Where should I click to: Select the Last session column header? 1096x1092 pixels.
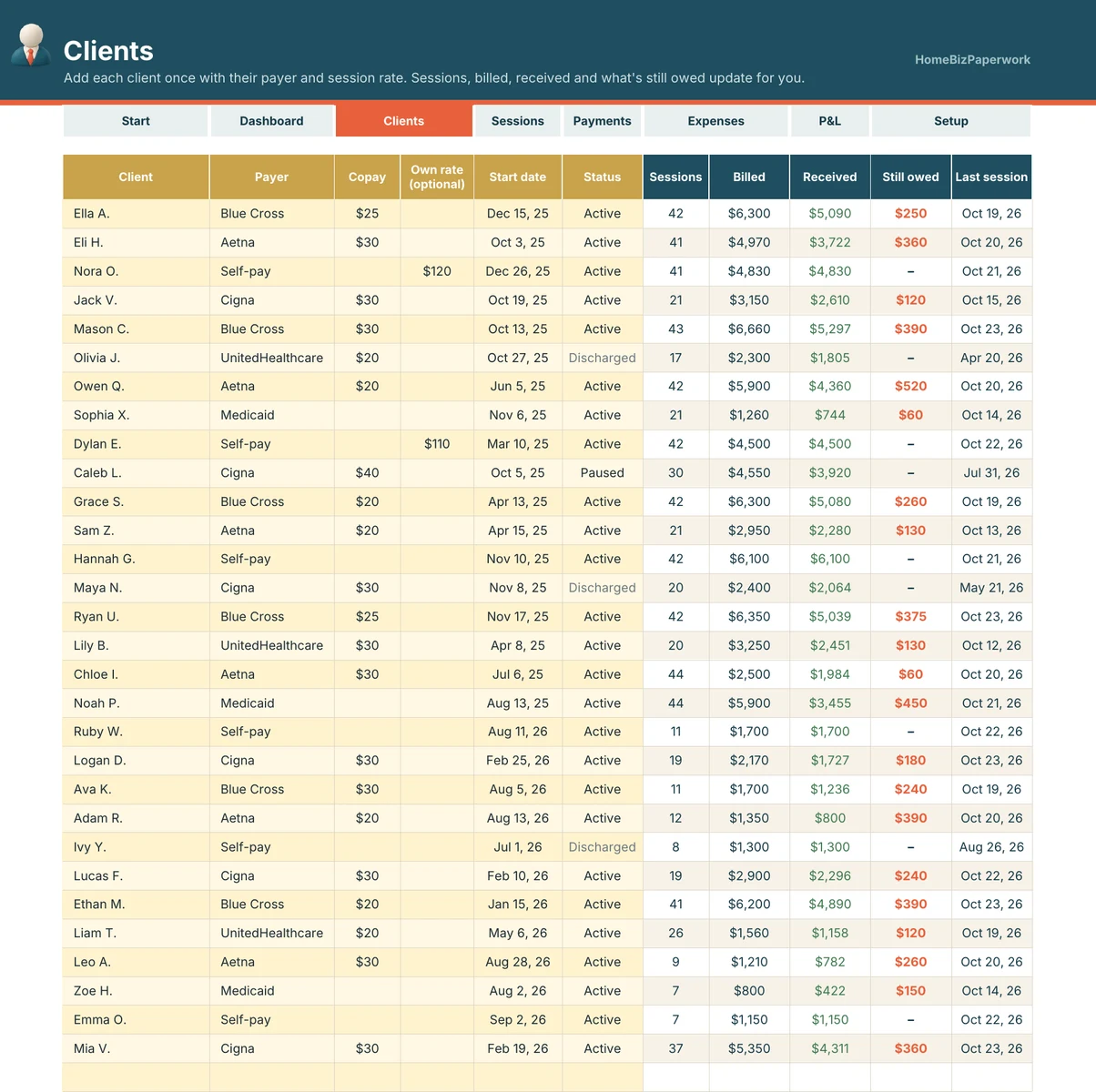coord(991,177)
